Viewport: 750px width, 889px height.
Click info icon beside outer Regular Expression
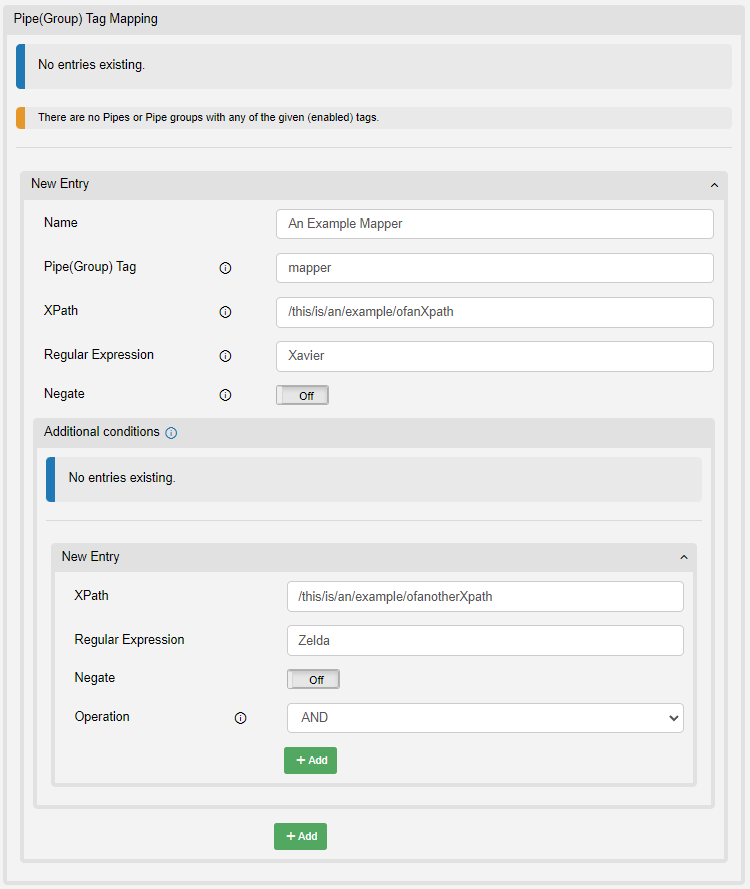click(225, 356)
